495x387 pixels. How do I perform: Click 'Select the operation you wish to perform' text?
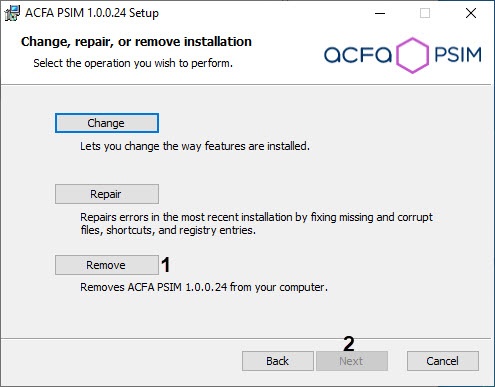(x=133, y=63)
